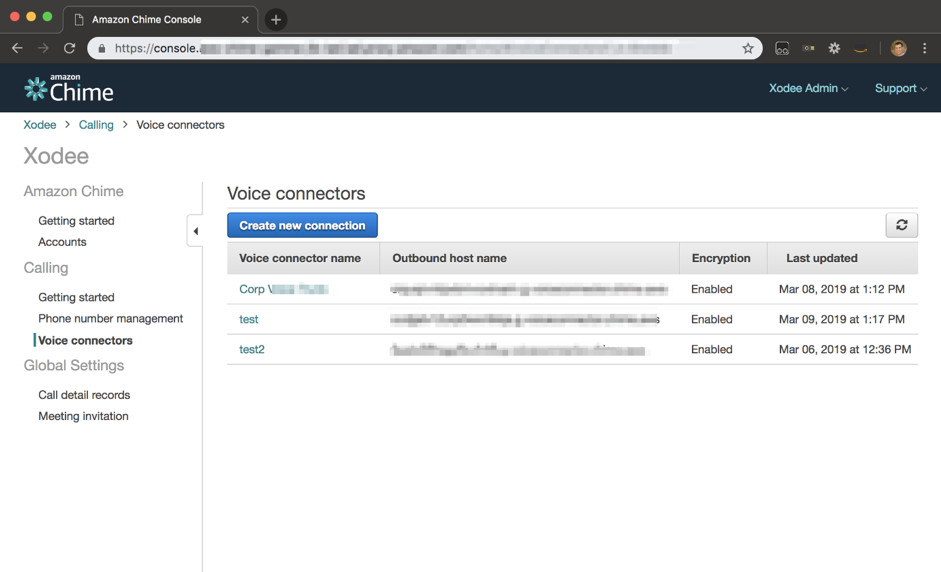Click the glasses extension icon in toolbar
This screenshot has height=572, width=941.
(782, 49)
